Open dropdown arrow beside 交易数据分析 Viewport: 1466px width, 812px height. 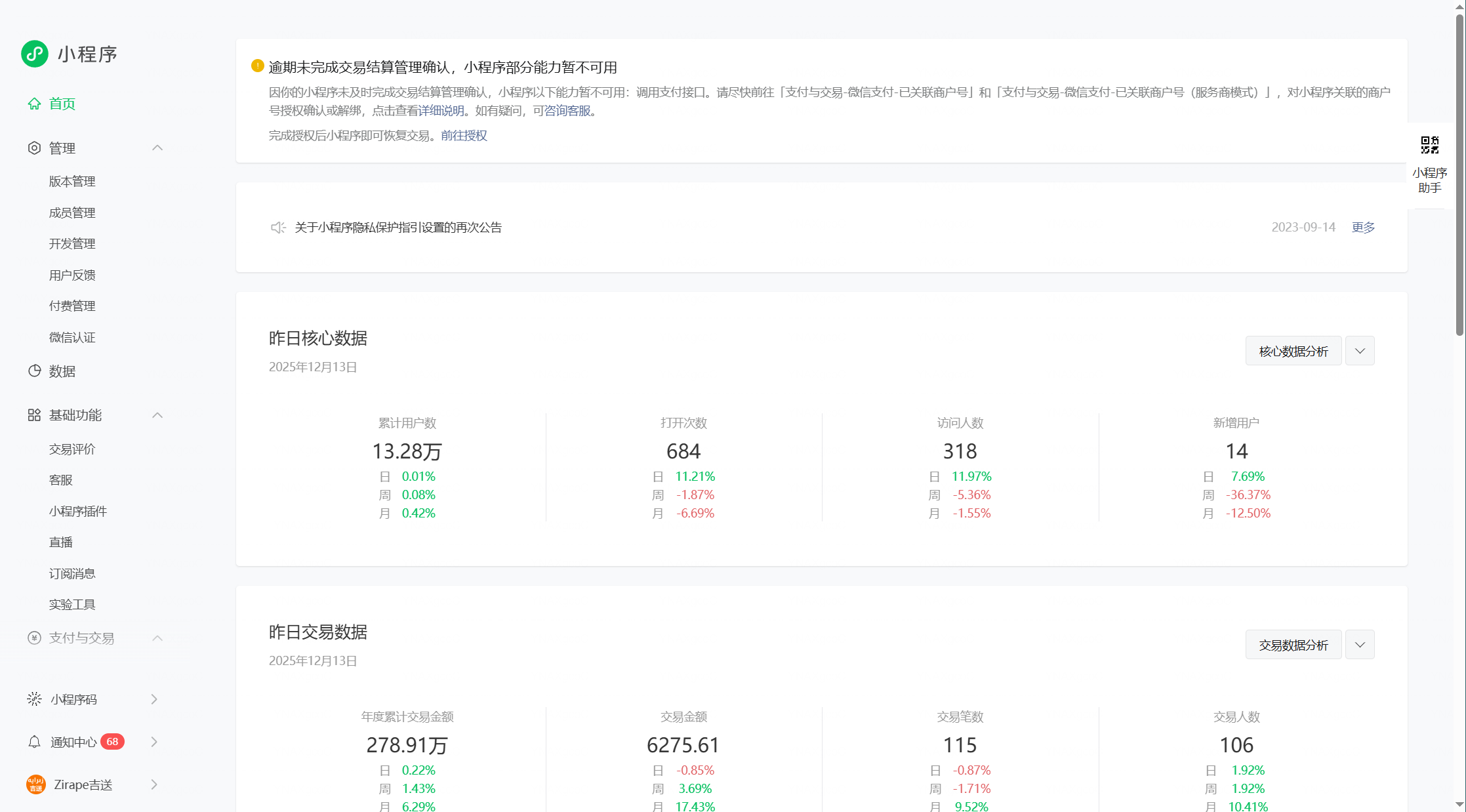click(x=1360, y=645)
